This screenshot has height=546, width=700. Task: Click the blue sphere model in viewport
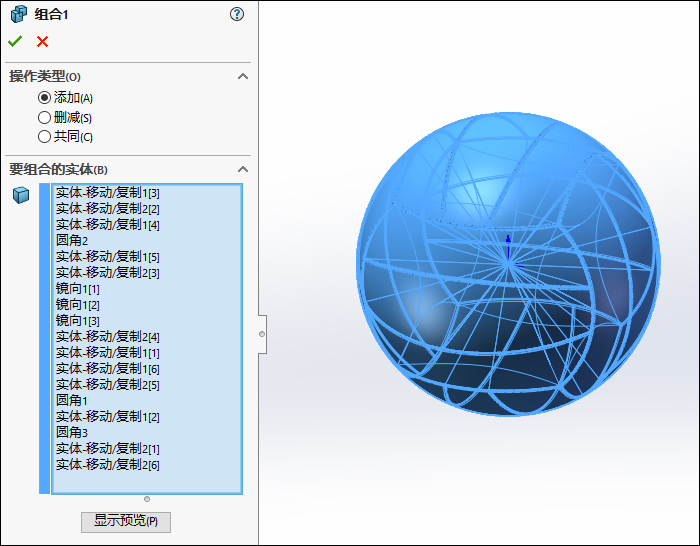click(x=508, y=264)
